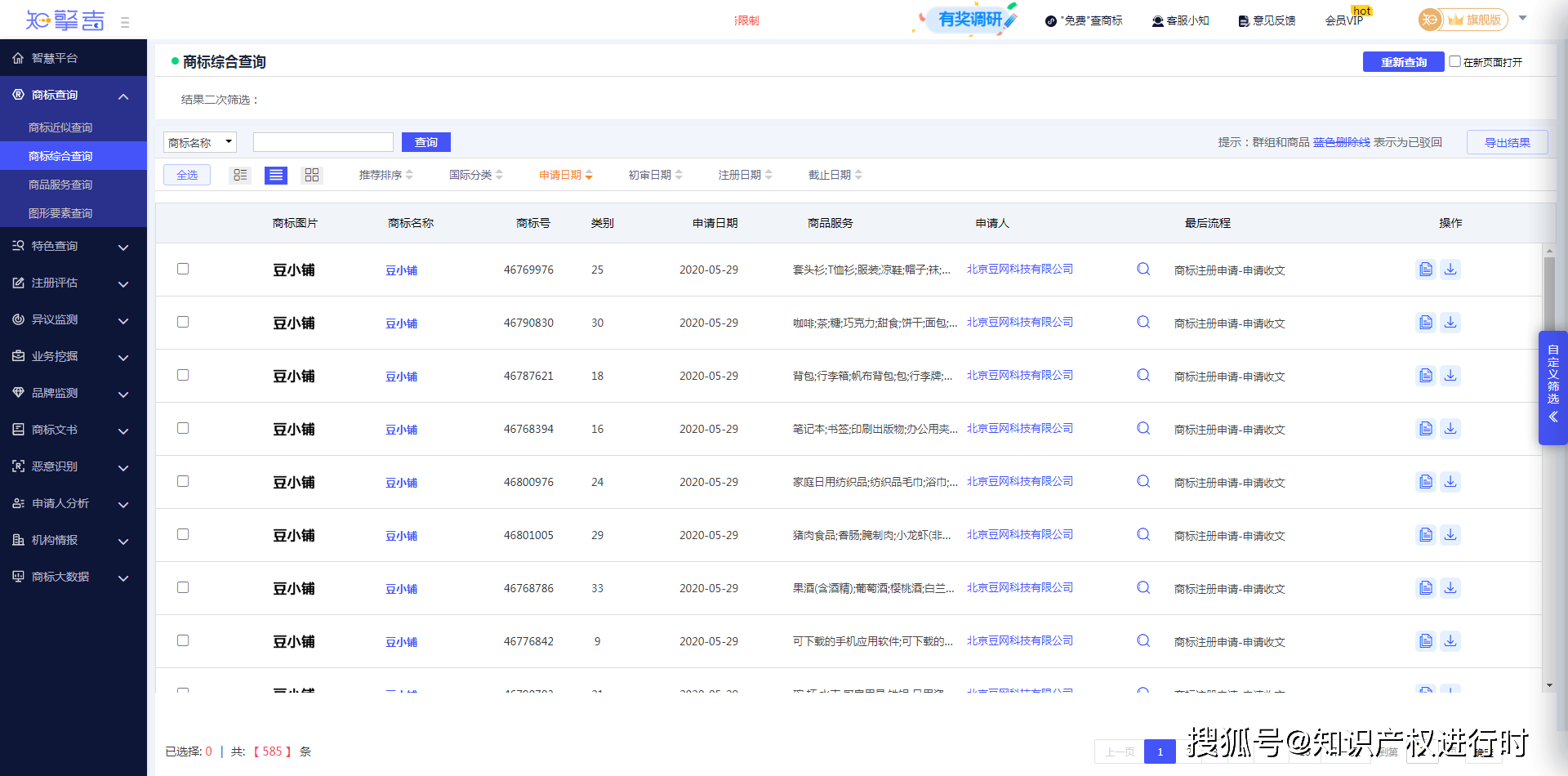Viewport: 1568px width, 776px height.
Task: Download trademark 46787621 via download icon
Action: pos(1450,375)
